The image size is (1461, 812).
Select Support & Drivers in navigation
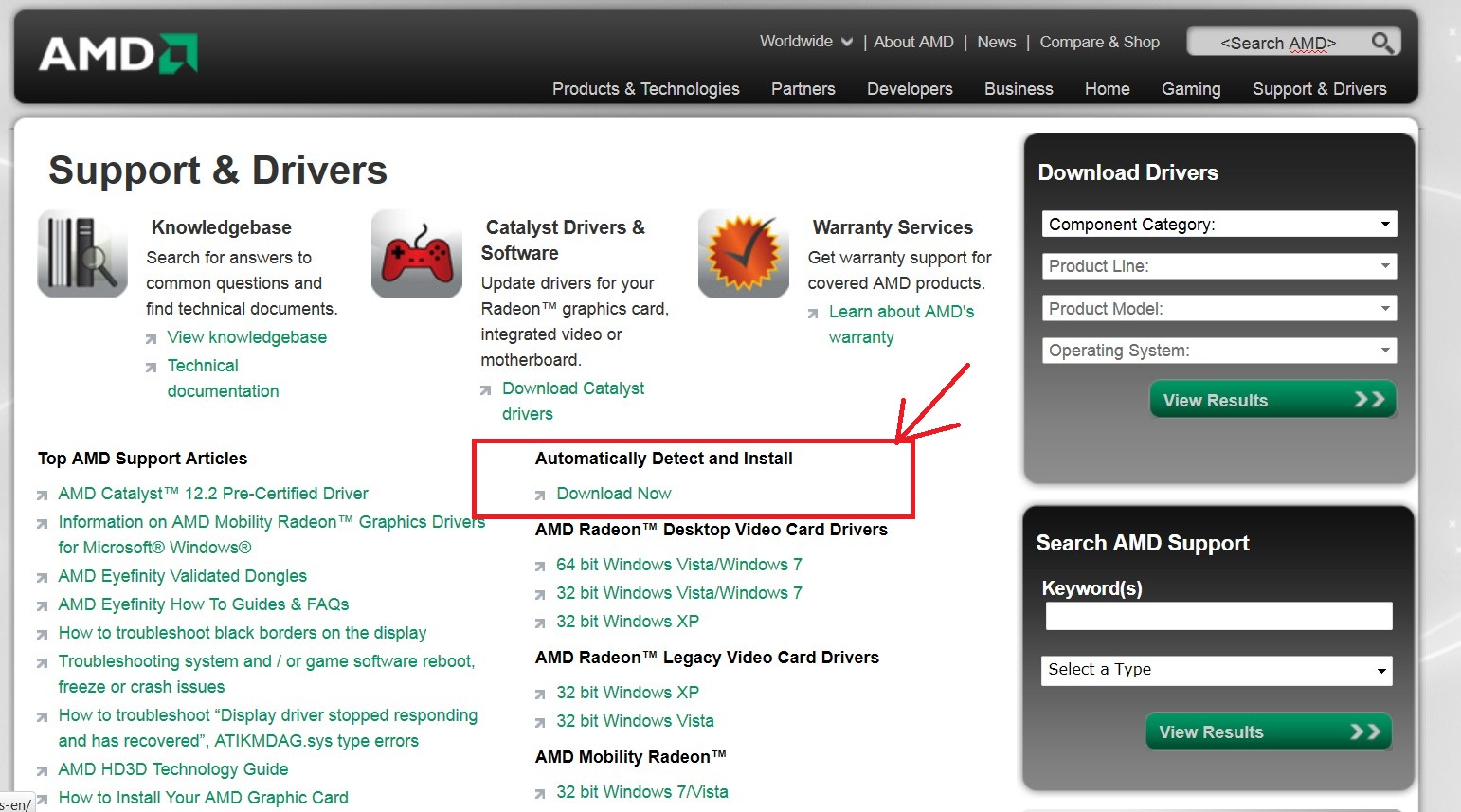pos(1320,89)
